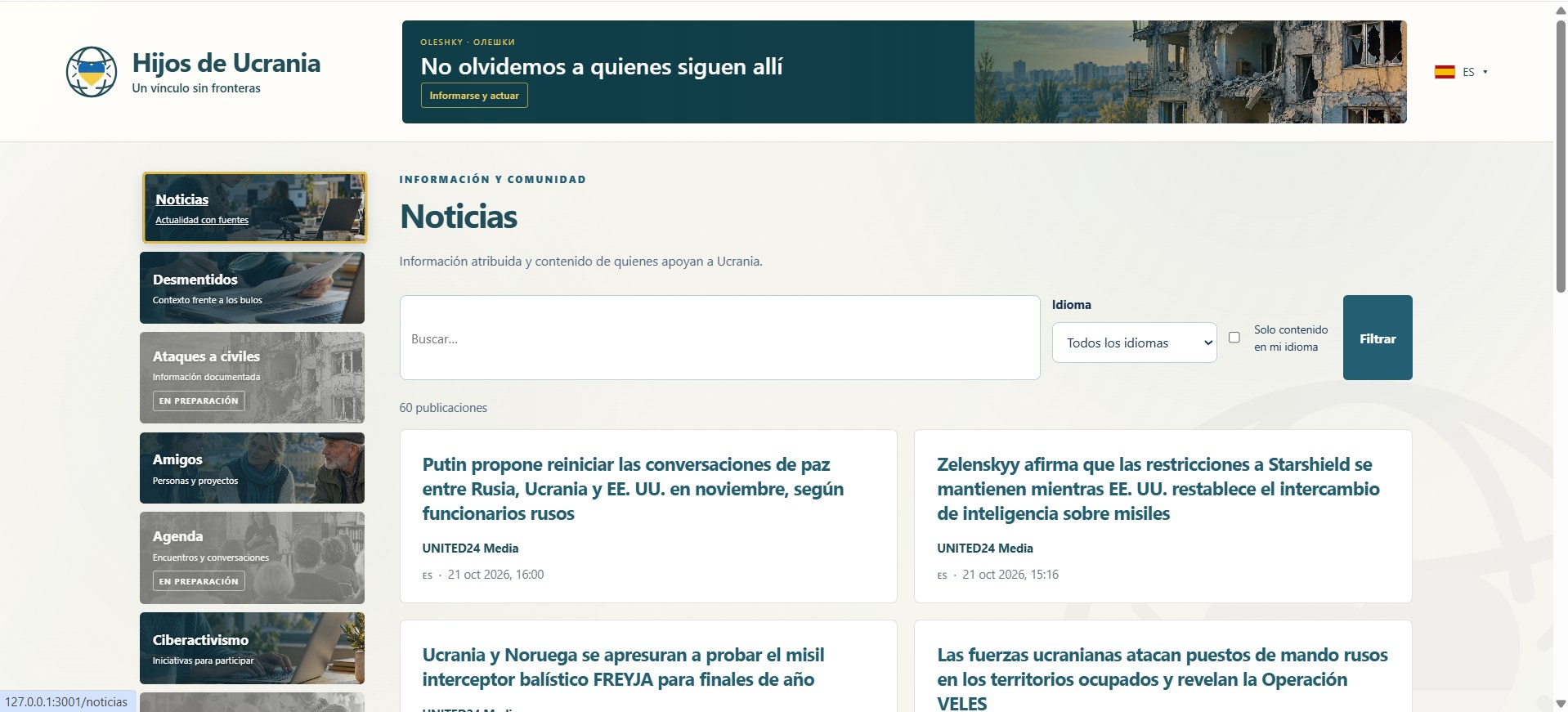Focus the Buscar search field

pos(719,338)
